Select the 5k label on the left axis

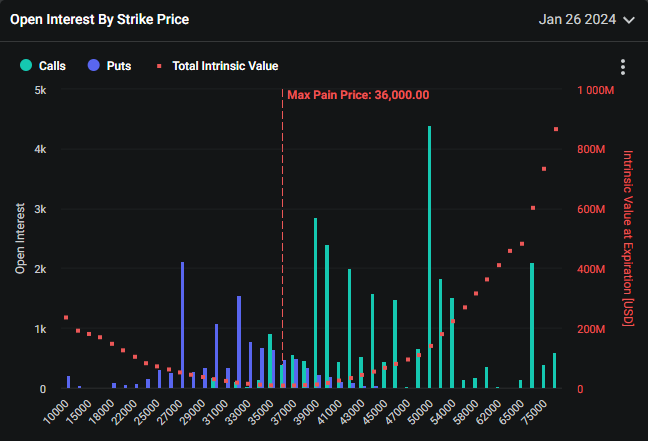pos(39,90)
